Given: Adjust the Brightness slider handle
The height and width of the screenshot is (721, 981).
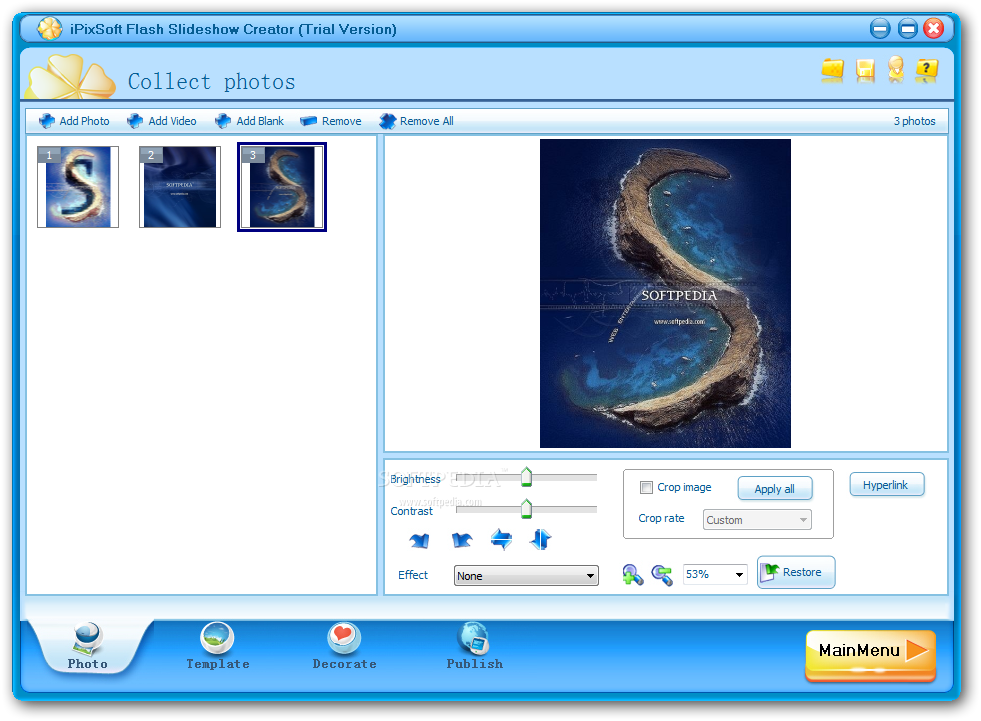Looking at the screenshot, I should coord(526,477).
